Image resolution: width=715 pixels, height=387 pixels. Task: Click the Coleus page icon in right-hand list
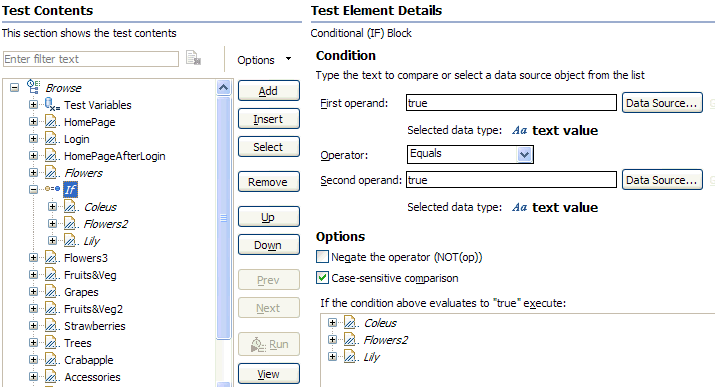[350, 323]
